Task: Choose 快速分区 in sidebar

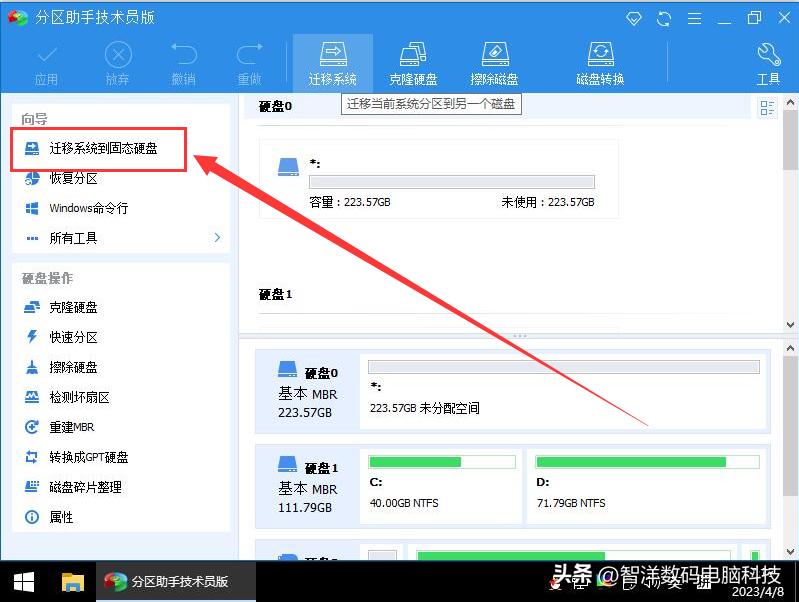Action: click(x=73, y=337)
